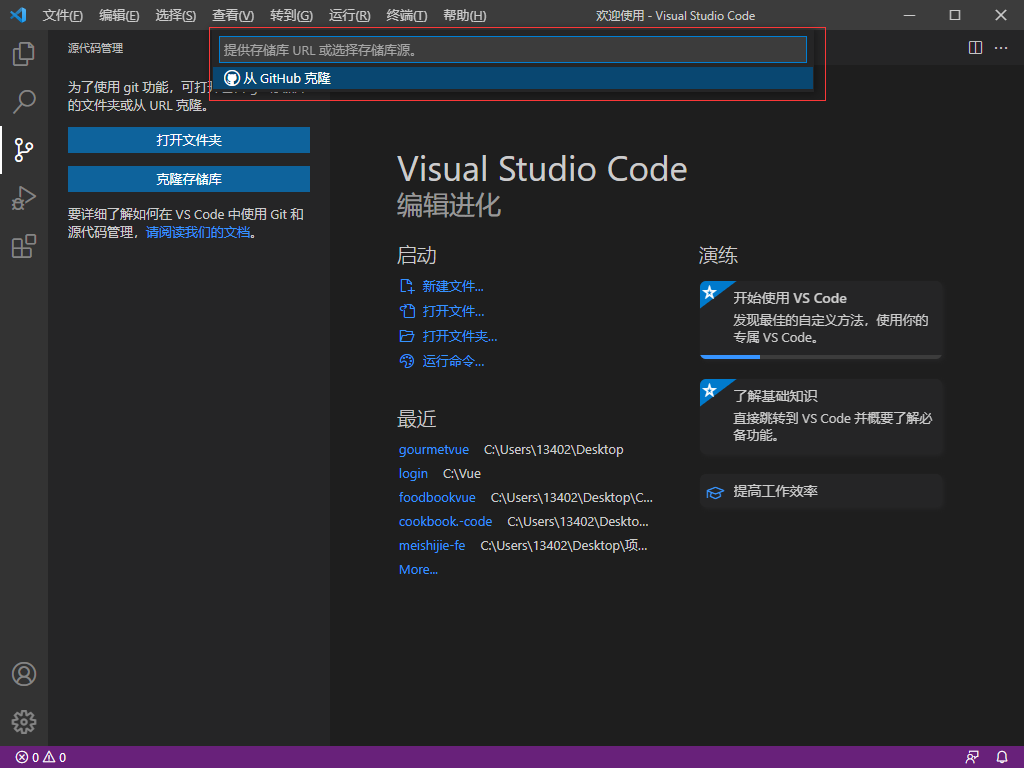The image size is (1024, 768).
Task: Open the recent project gourmetvue
Action: pyautogui.click(x=434, y=449)
